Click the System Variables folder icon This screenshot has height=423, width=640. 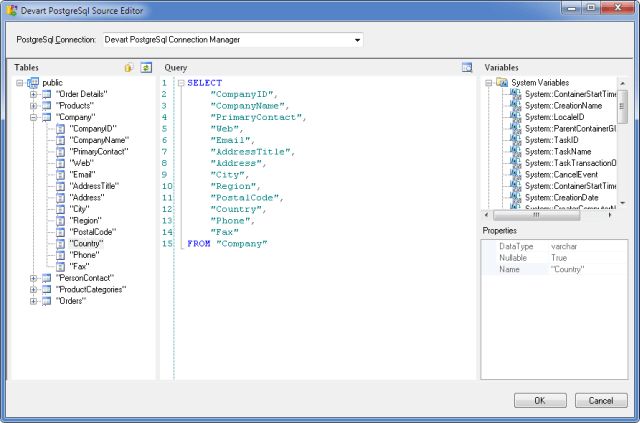click(x=502, y=82)
